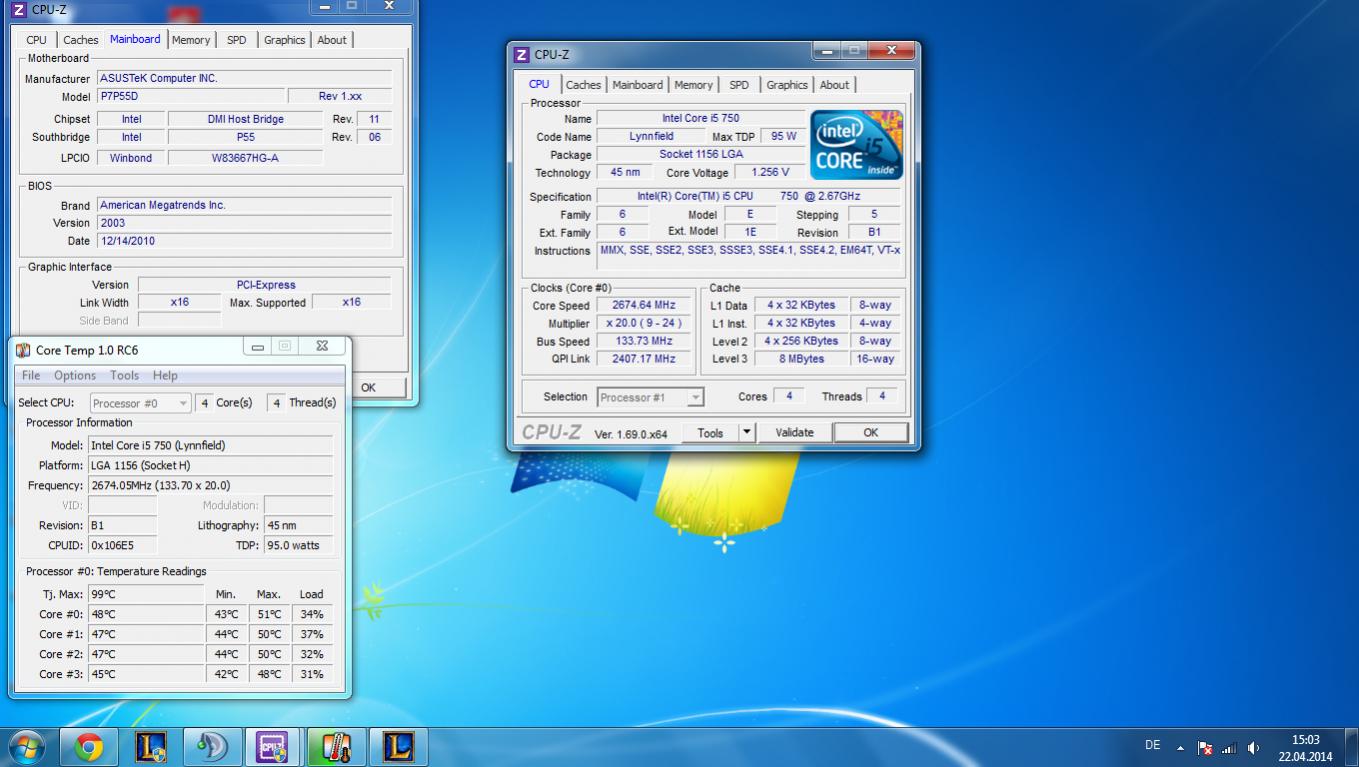Screen dimensions: 1359x767
Task: Select About tab in background CPU-Z window
Action: click(331, 40)
